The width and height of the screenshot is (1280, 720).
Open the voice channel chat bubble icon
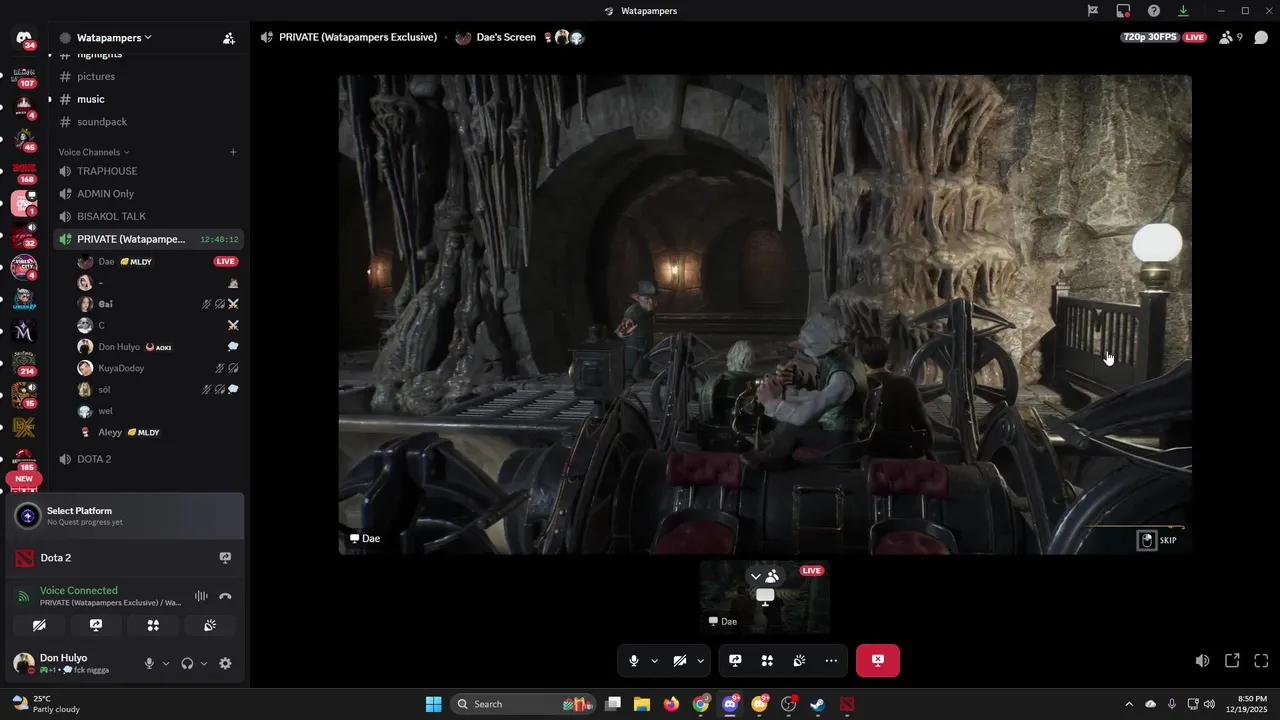(x=1261, y=37)
